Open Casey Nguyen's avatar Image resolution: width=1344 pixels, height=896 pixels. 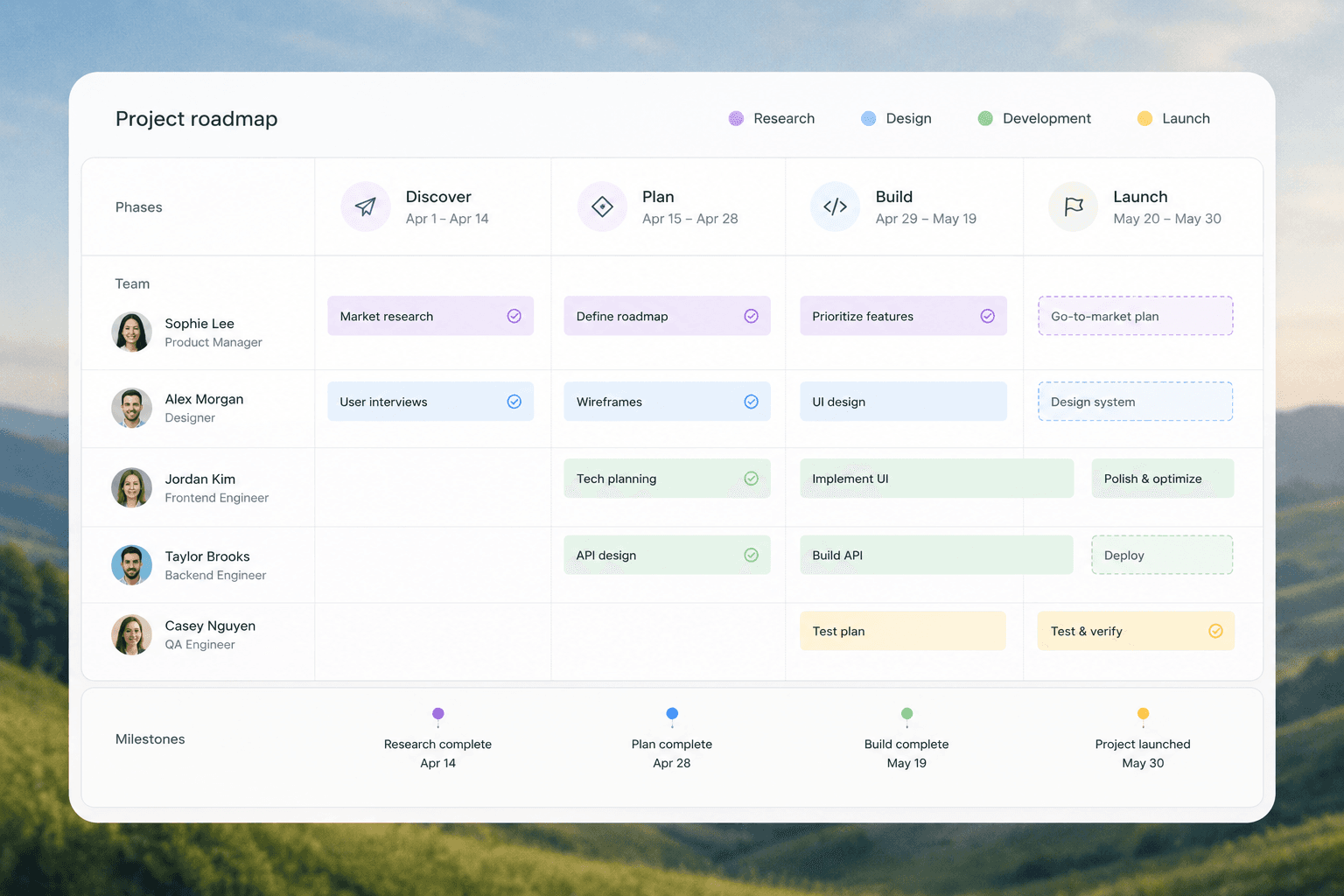(x=131, y=634)
